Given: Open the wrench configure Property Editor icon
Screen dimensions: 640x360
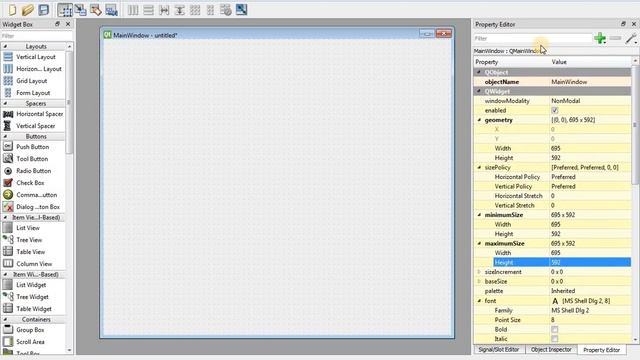Looking at the screenshot, I should 631,38.
